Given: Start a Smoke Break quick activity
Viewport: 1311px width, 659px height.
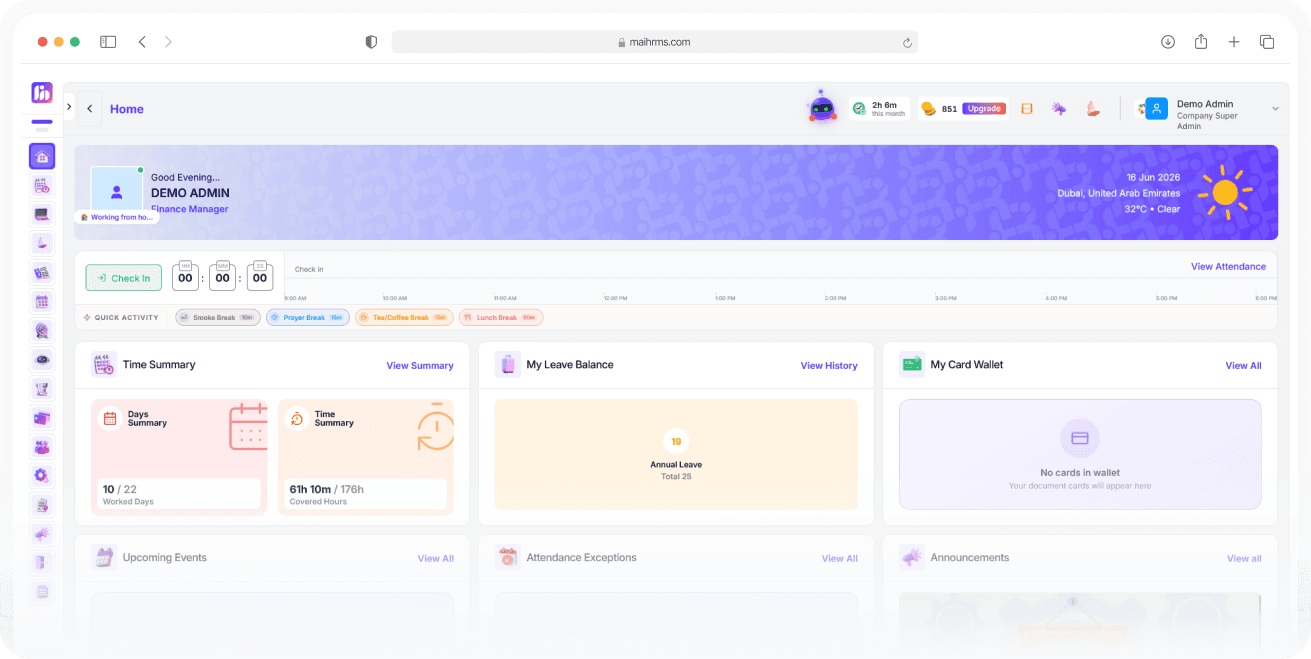Looking at the screenshot, I should tap(218, 317).
